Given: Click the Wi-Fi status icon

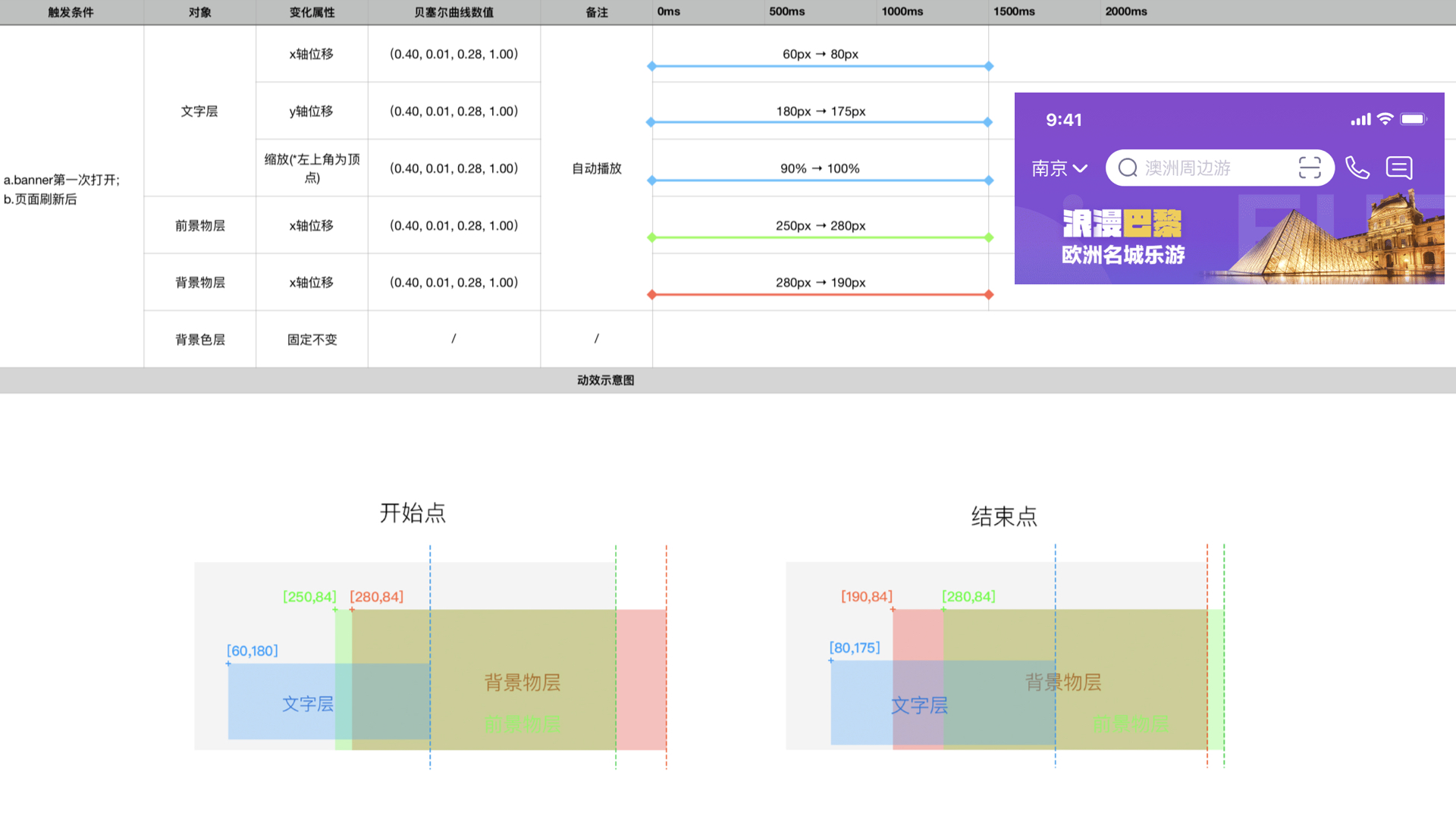Looking at the screenshot, I should point(1385,119).
